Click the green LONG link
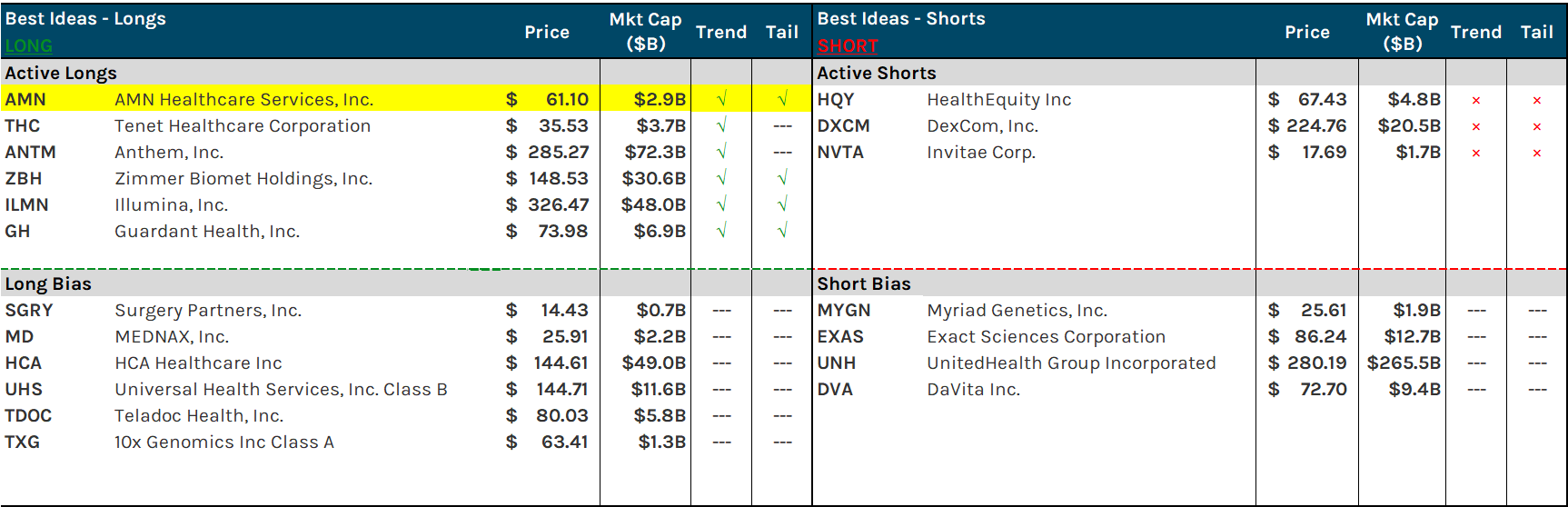This screenshot has width=1568, height=507. point(28,45)
